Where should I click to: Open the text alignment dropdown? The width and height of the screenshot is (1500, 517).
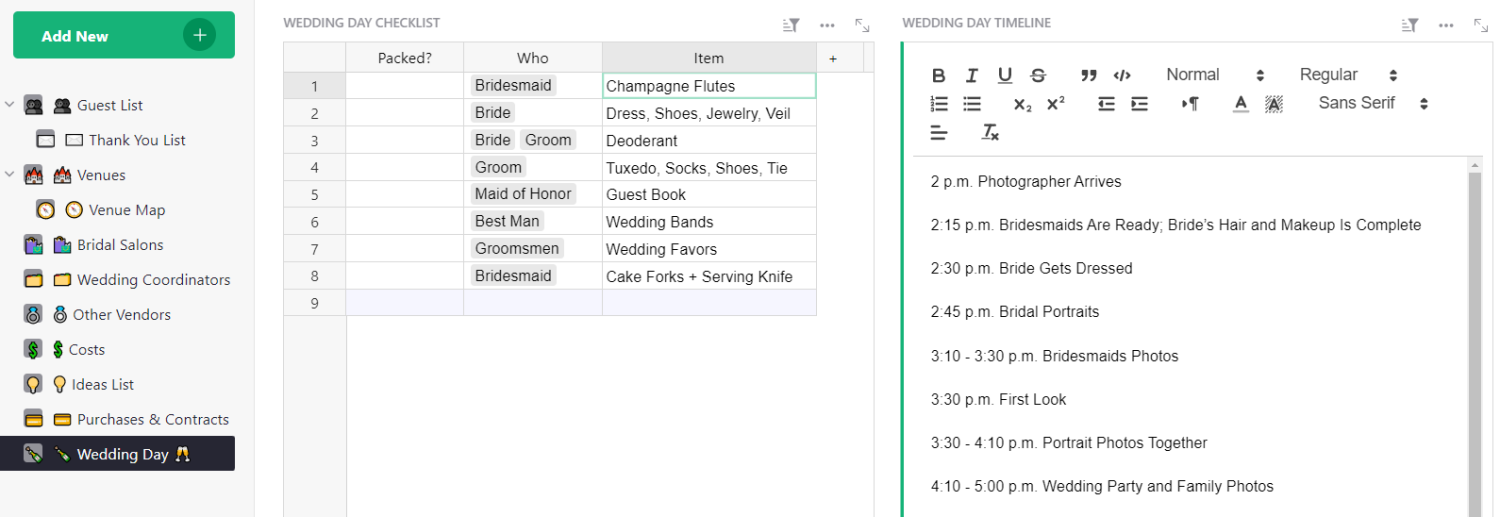tap(938, 132)
